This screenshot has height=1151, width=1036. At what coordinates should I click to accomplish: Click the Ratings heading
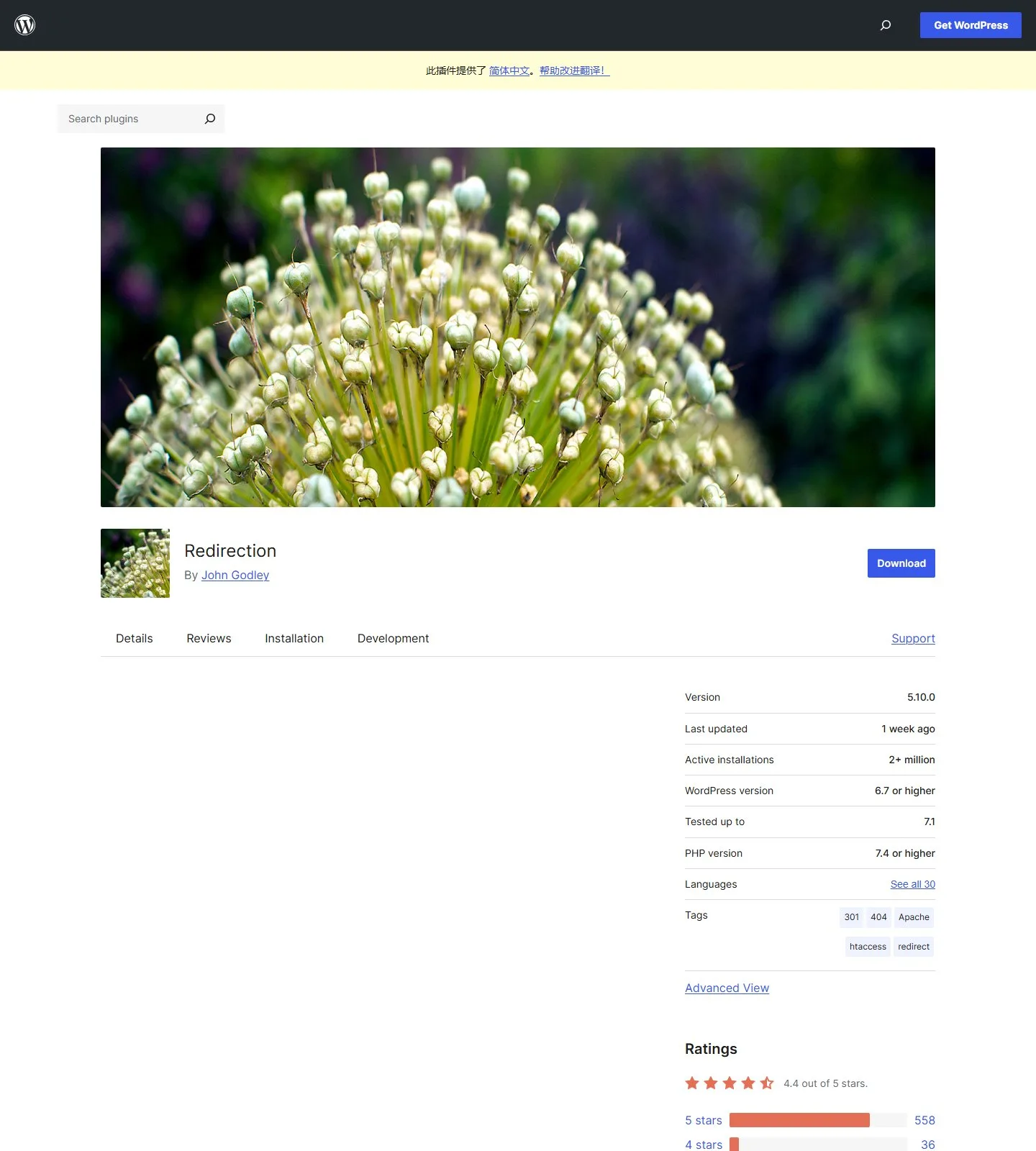click(x=711, y=1049)
